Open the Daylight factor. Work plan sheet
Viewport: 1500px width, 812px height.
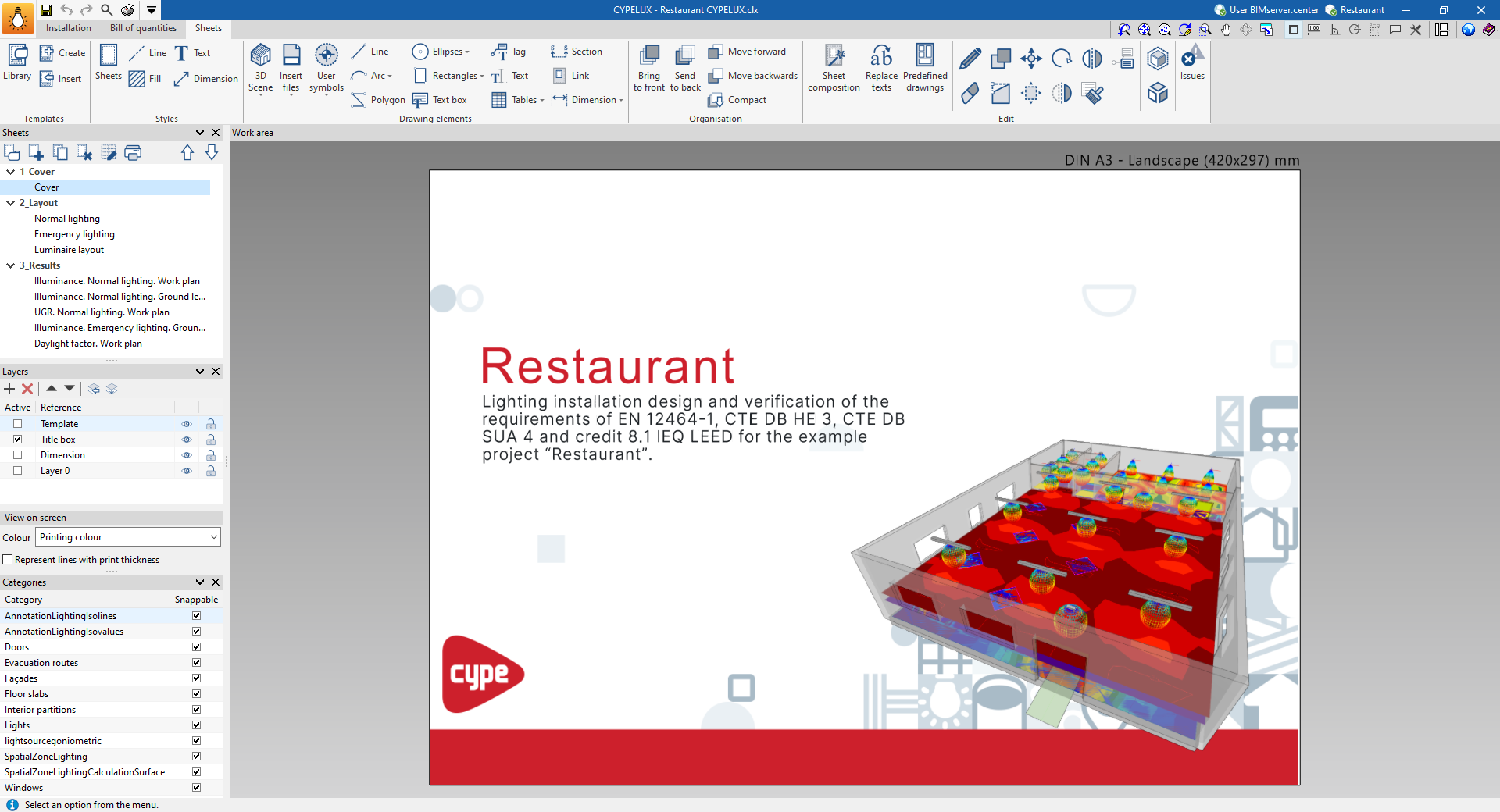(88, 344)
